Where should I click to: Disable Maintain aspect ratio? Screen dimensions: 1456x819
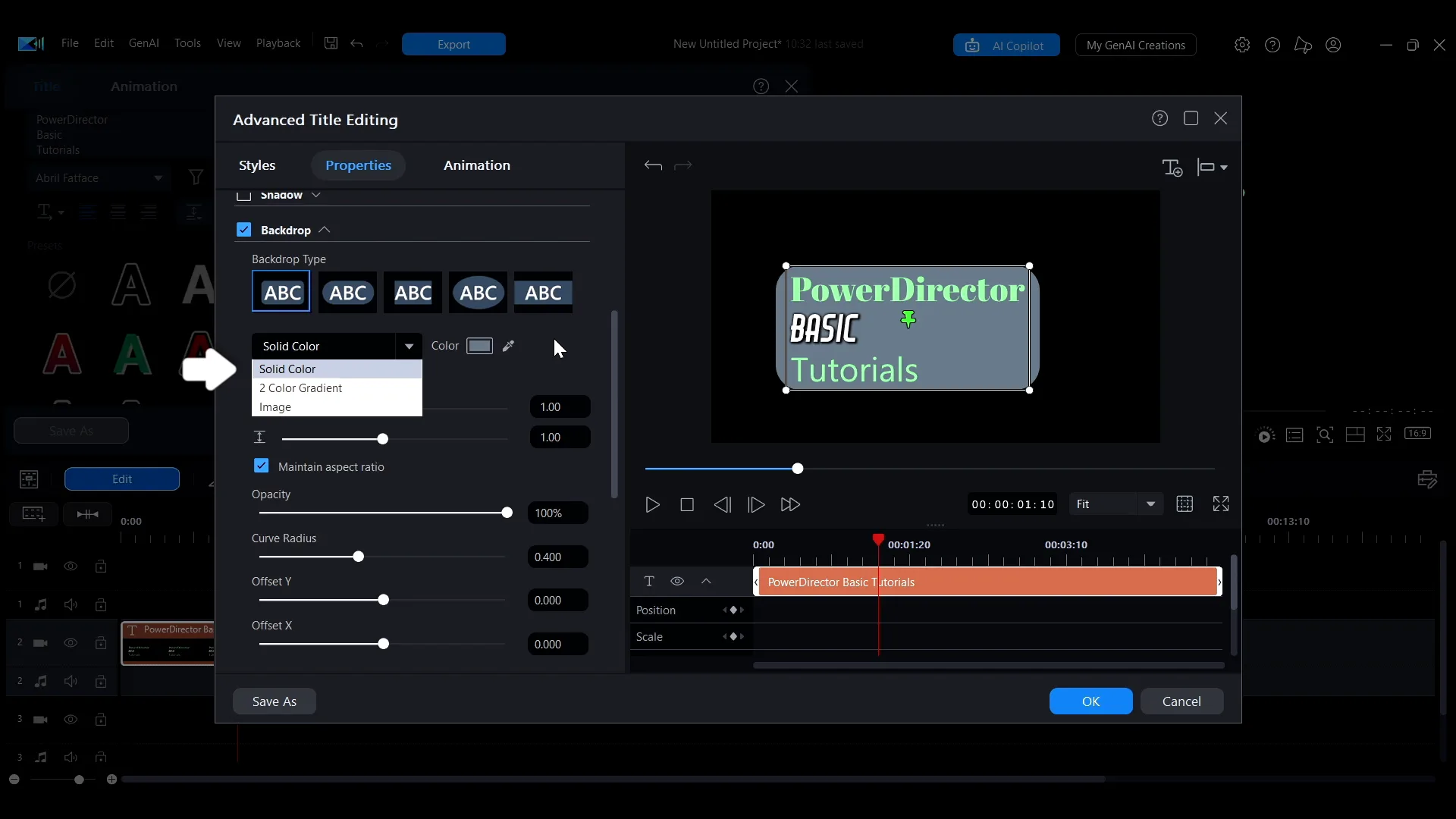(x=261, y=466)
